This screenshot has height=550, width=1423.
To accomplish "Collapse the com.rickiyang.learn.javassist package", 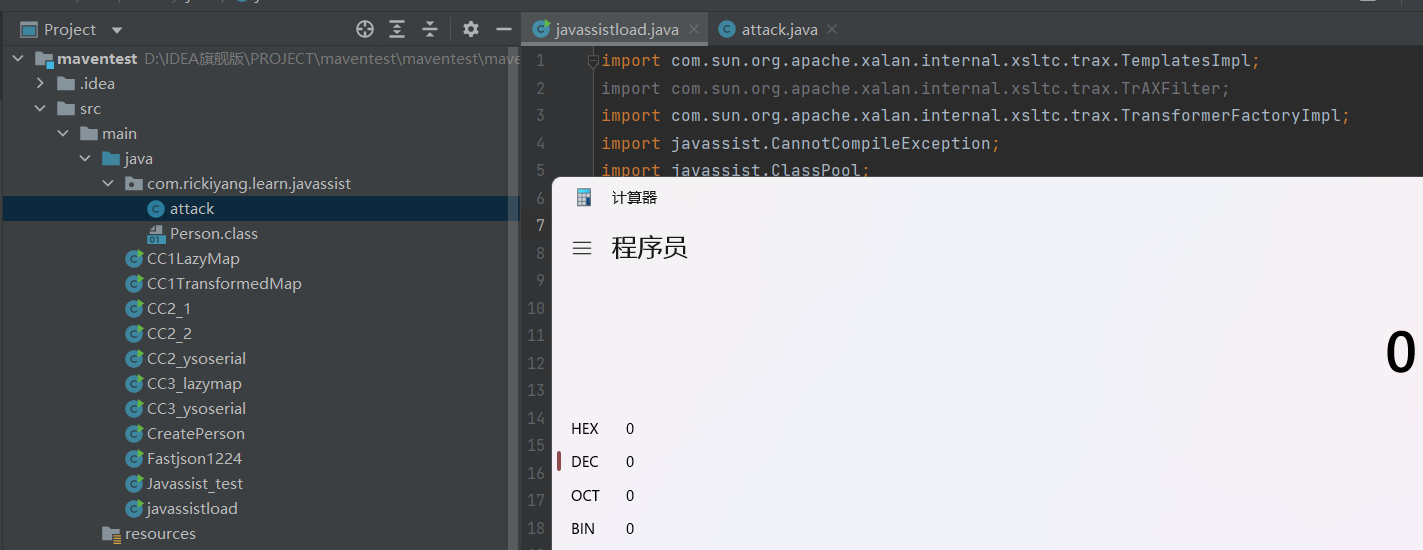I will pos(108,184).
